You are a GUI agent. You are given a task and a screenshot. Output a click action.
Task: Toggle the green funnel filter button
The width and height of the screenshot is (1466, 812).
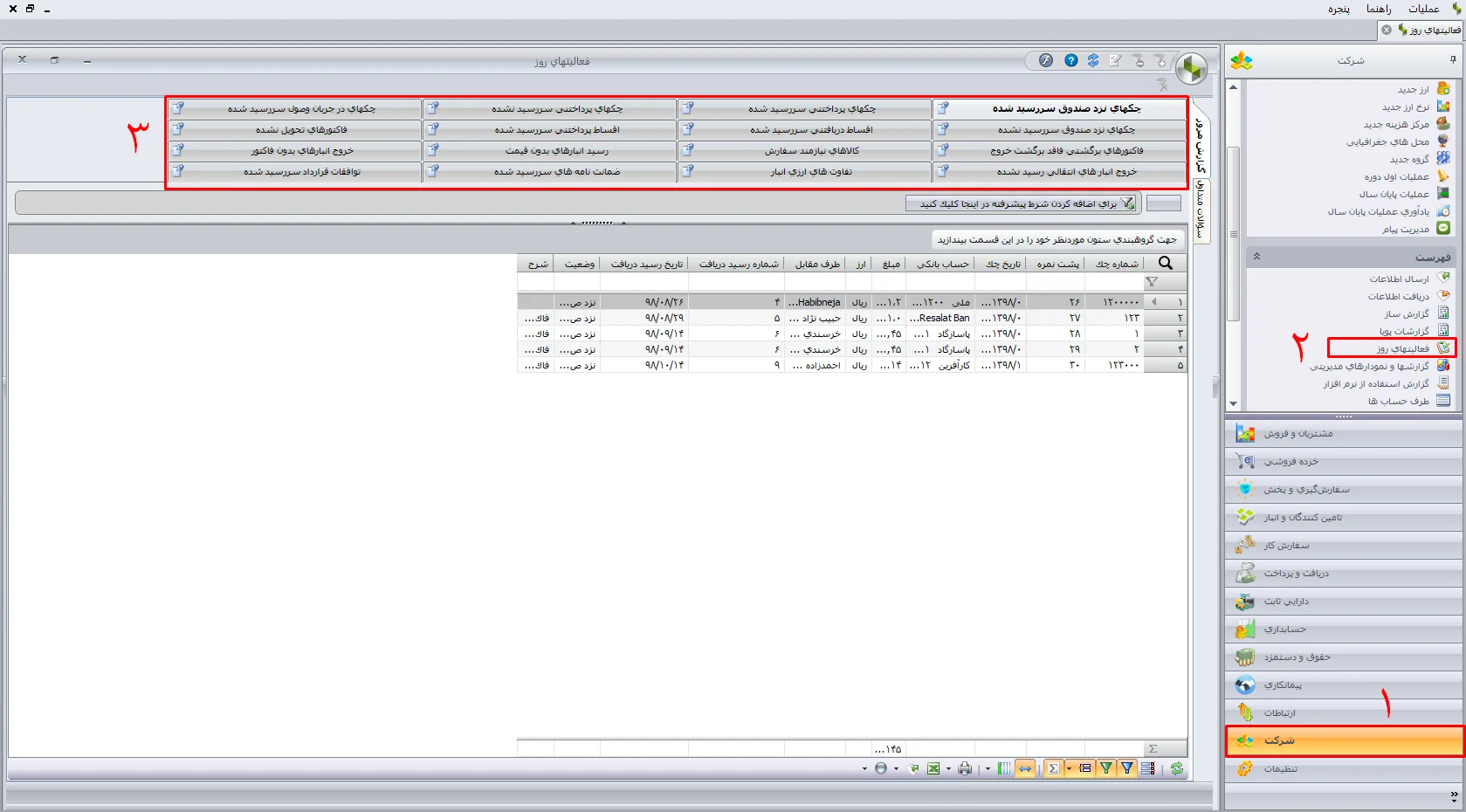[x=1106, y=768]
